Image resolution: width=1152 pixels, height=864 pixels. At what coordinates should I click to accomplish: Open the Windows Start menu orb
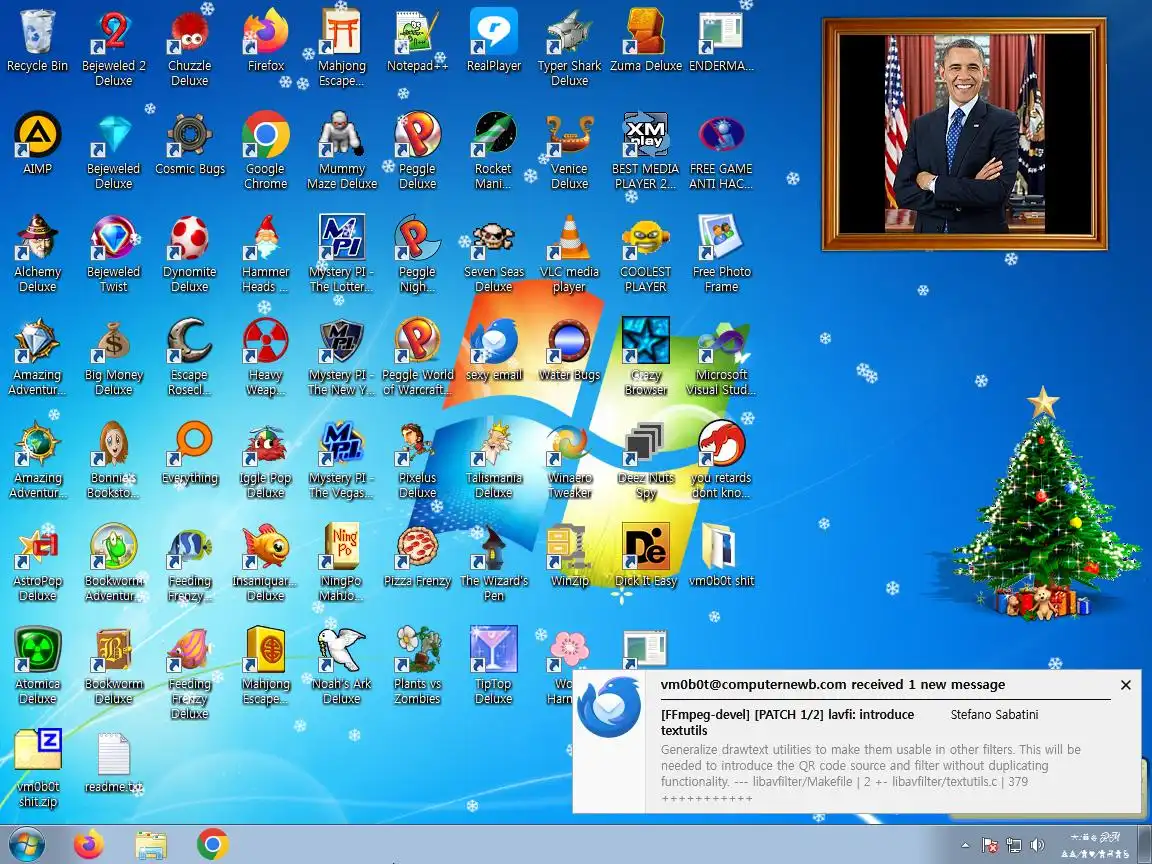26,844
